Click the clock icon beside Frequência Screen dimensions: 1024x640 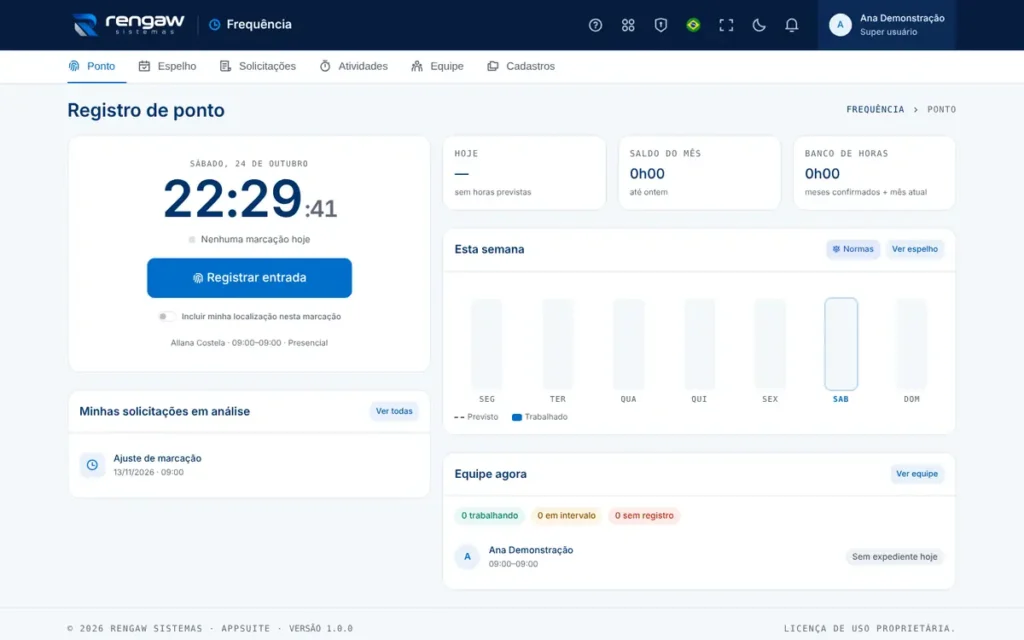pyautogui.click(x=214, y=25)
